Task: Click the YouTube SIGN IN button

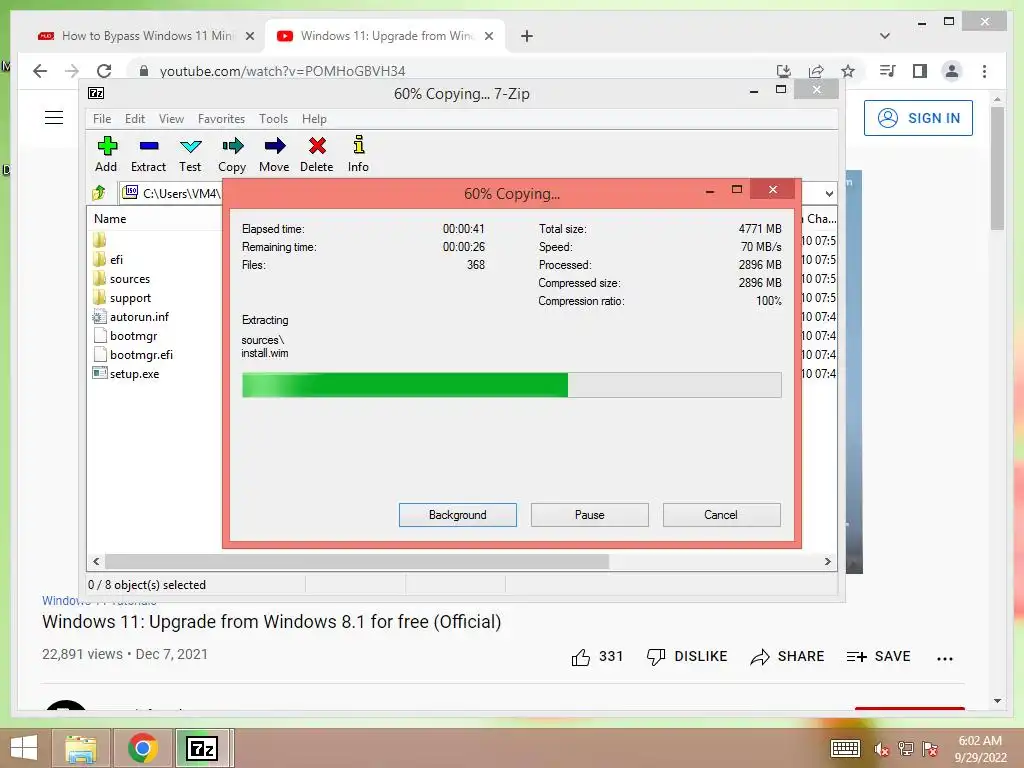Action: 918,118
